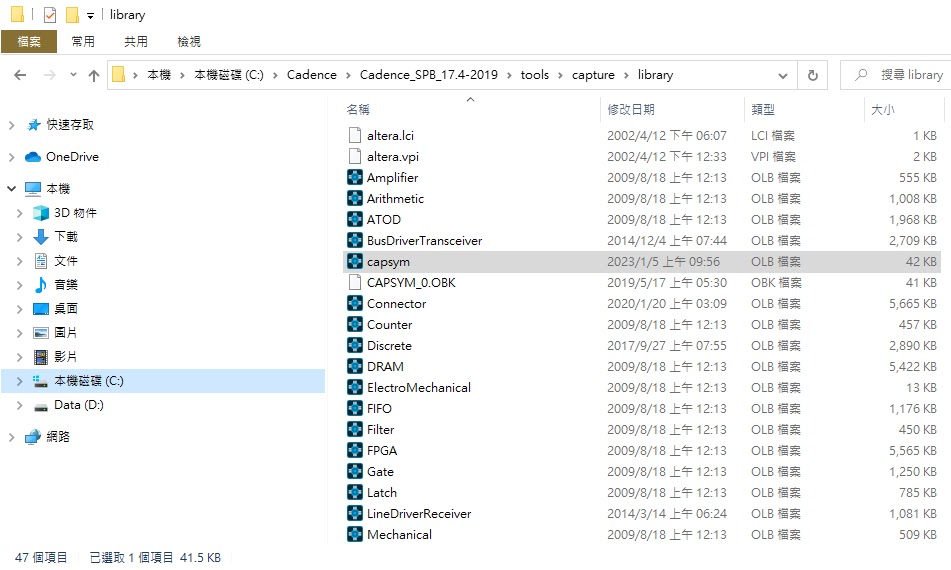The width and height of the screenshot is (951, 570).
Task: Select 音樂 in the navigation pane
Action: coord(66,284)
